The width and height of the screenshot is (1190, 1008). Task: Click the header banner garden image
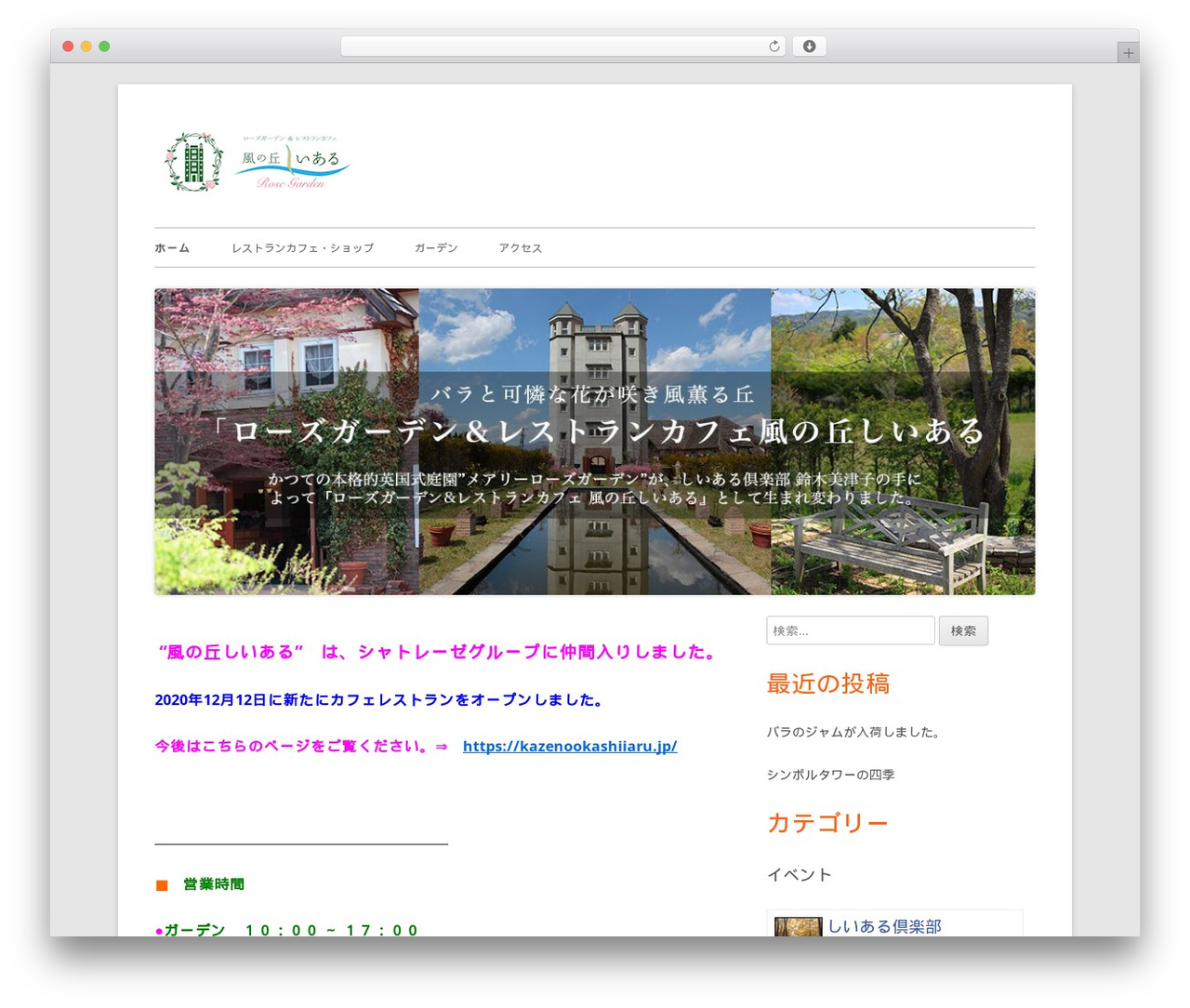click(x=594, y=442)
